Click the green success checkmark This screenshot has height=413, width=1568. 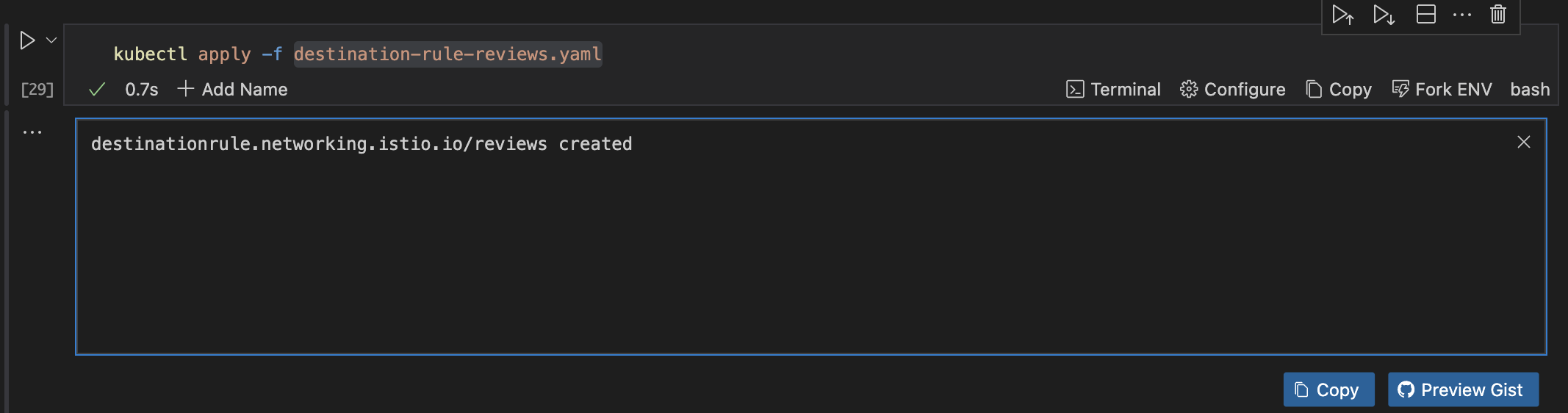point(96,90)
